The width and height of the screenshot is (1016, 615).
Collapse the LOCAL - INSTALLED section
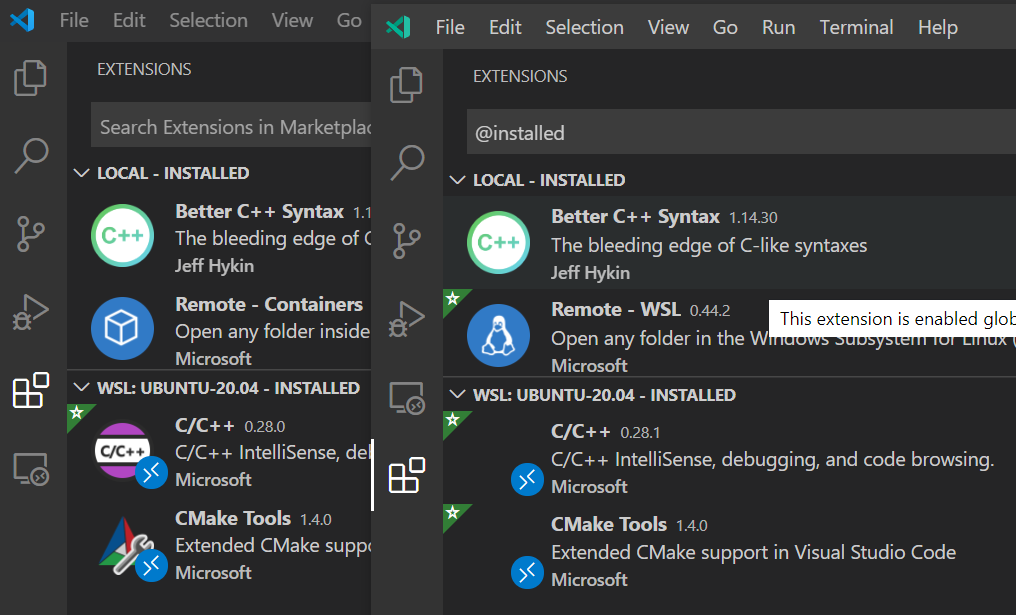(x=458, y=180)
